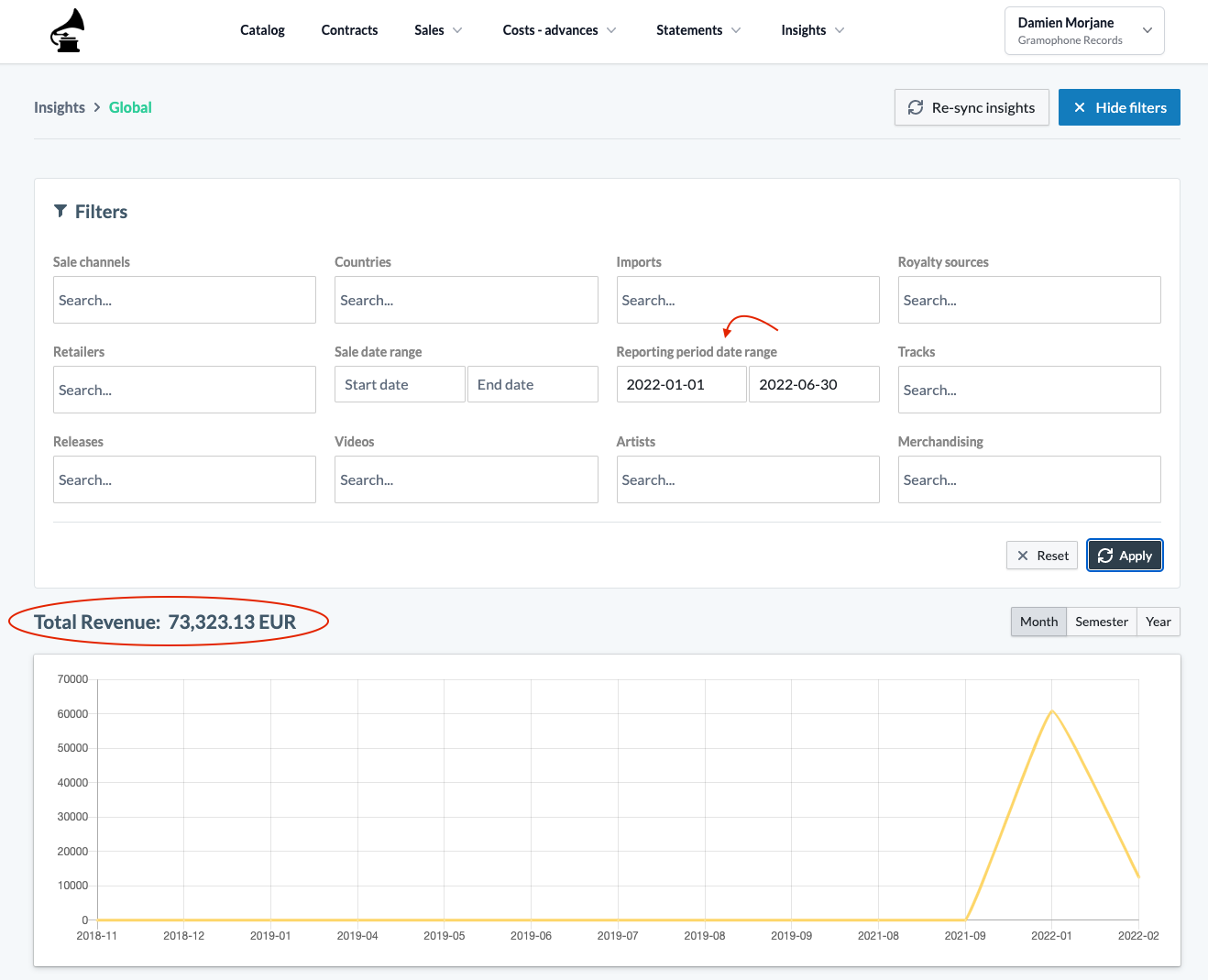Expand the Insights navigation dropdown
This screenshot has width=1208, height=980.
pyautogui.click(x=813, y=30)
